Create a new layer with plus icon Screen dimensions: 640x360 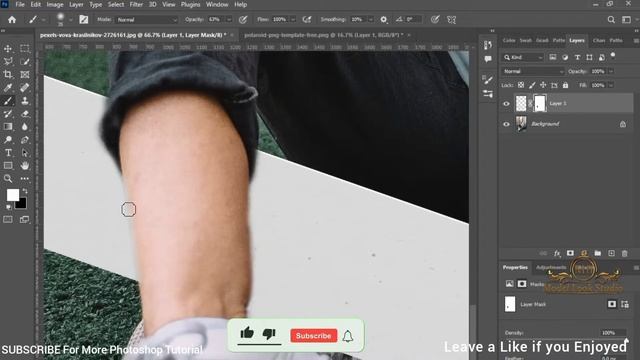[611, 253]
